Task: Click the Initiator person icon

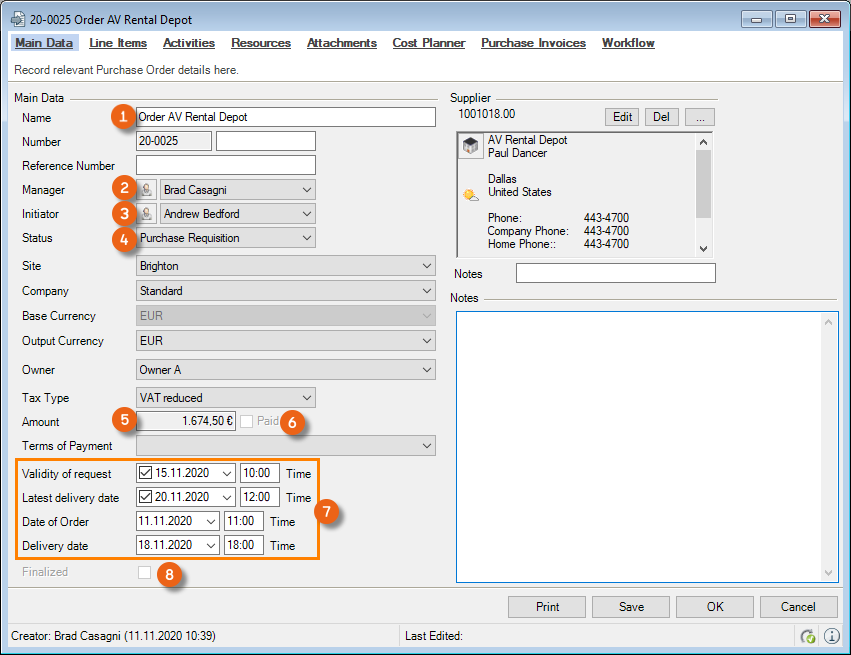Action: pos(148,214)
